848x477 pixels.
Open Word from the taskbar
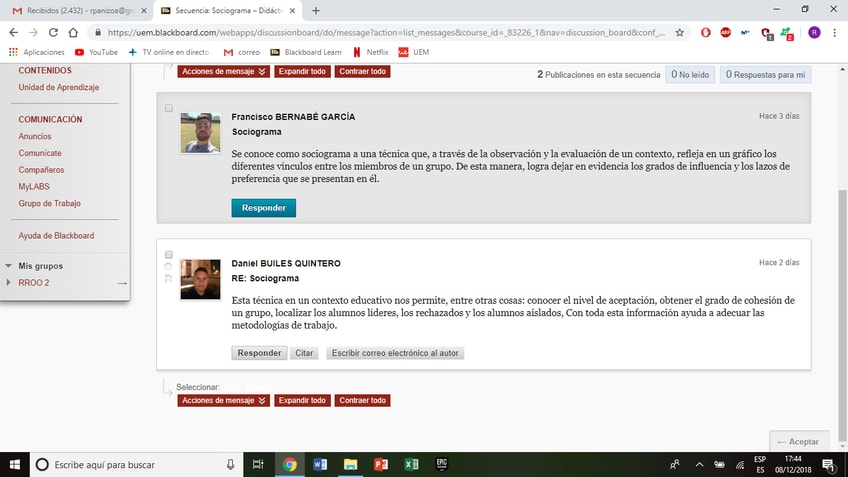[x=320, y=465]
